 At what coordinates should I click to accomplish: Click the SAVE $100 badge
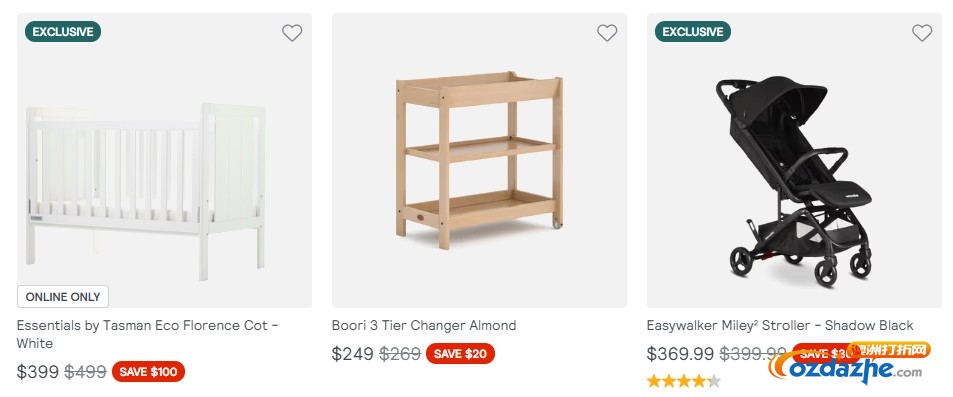tap(148, 371)
